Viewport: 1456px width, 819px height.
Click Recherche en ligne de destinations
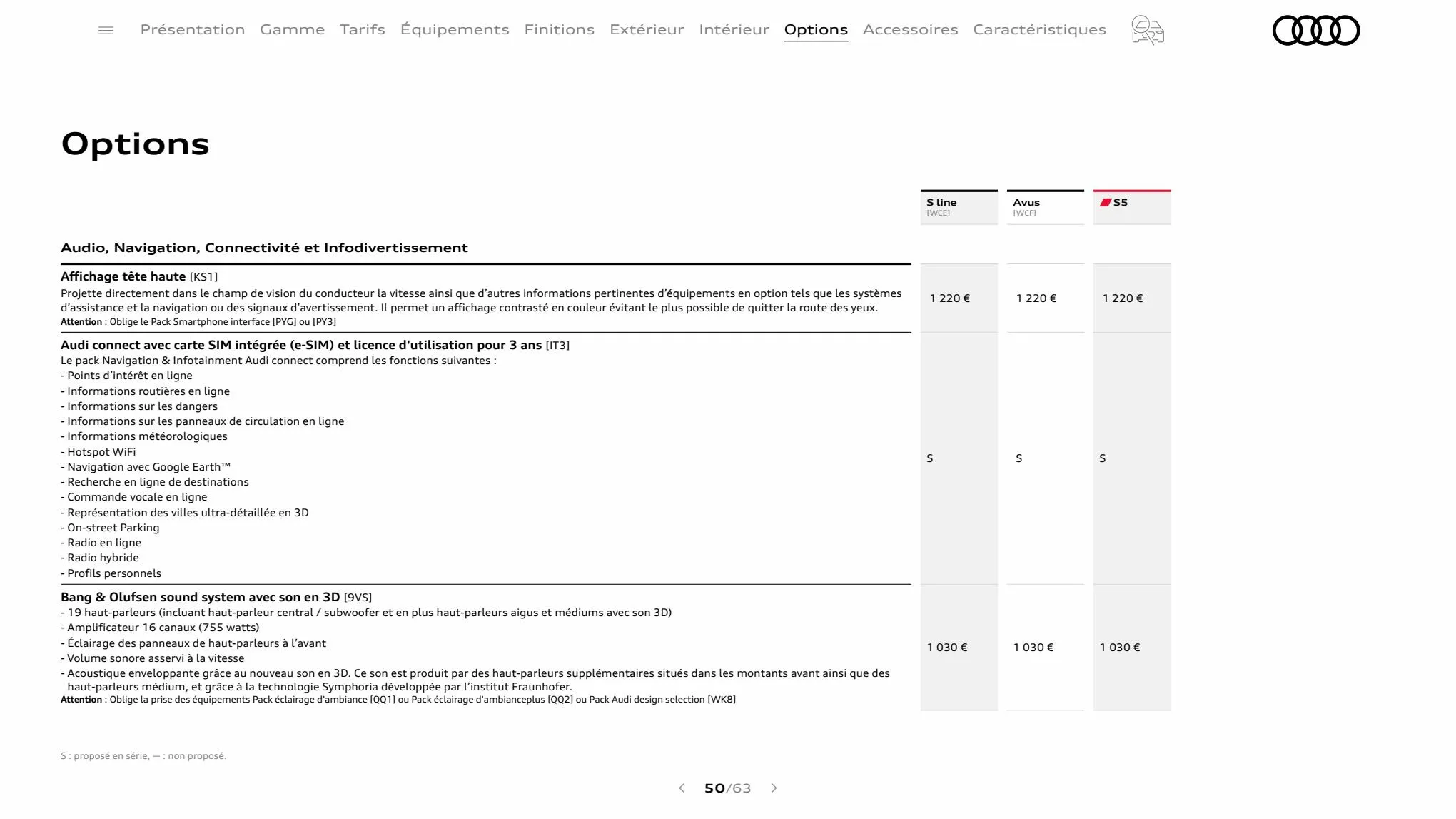click(x=155, y=482)
